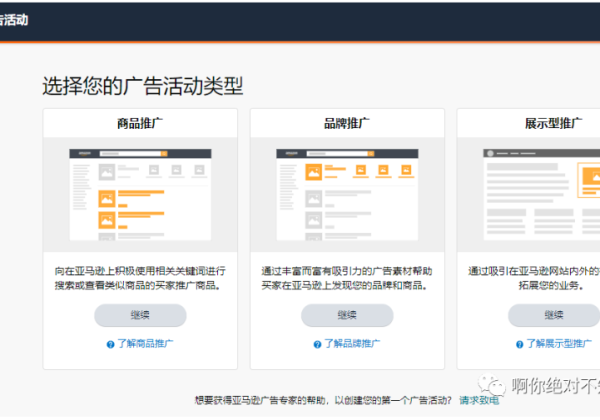Viewport: 600px width, 420px height.
Task: Click description text starting 向在亚马逊上积极使用
Action: (x=140, y=278)
